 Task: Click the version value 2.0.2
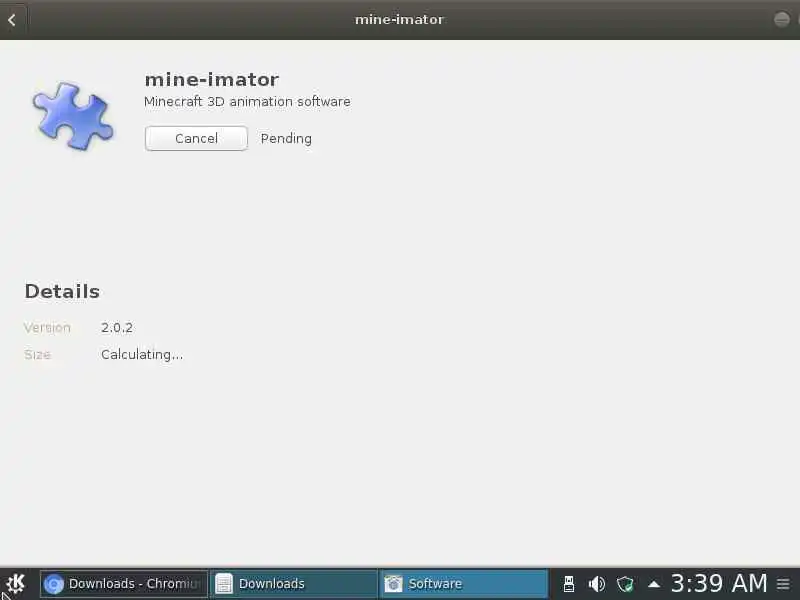[117, 328]
